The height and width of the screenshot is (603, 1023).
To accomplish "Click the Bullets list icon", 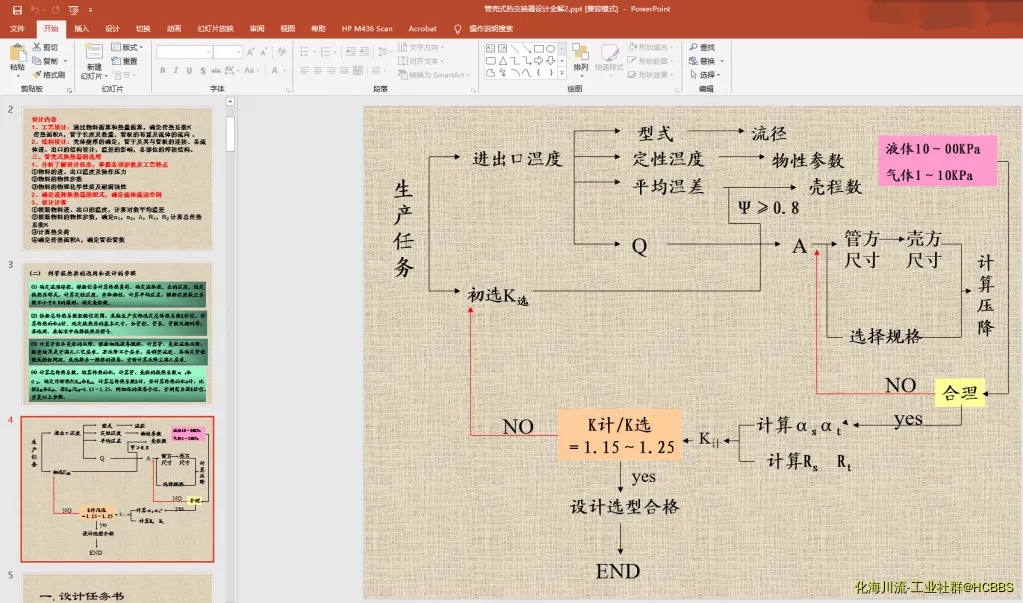I will click(304, 52).
